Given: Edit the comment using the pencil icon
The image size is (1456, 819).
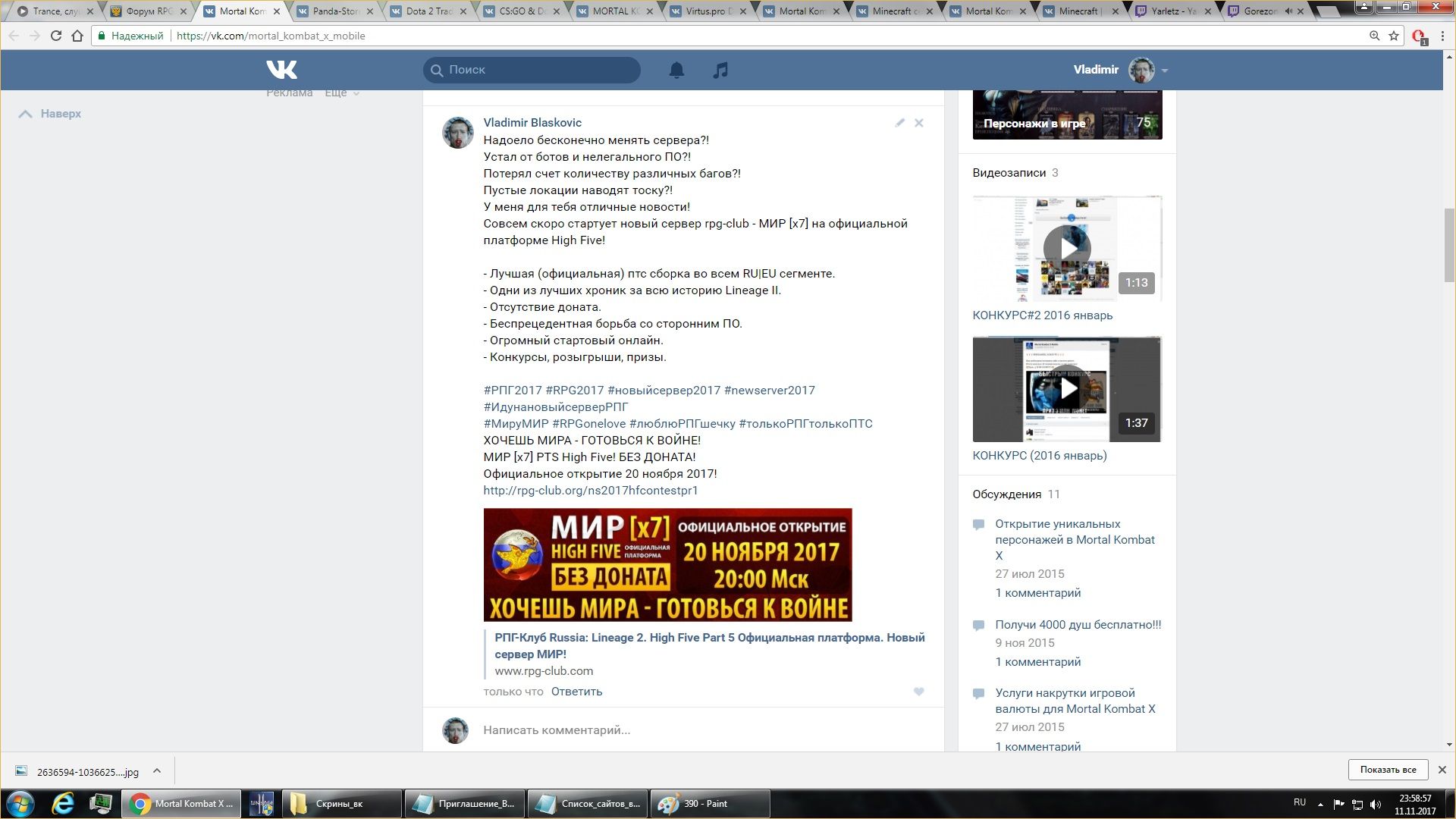Looking at the screenshot, I should pos(899,122).
